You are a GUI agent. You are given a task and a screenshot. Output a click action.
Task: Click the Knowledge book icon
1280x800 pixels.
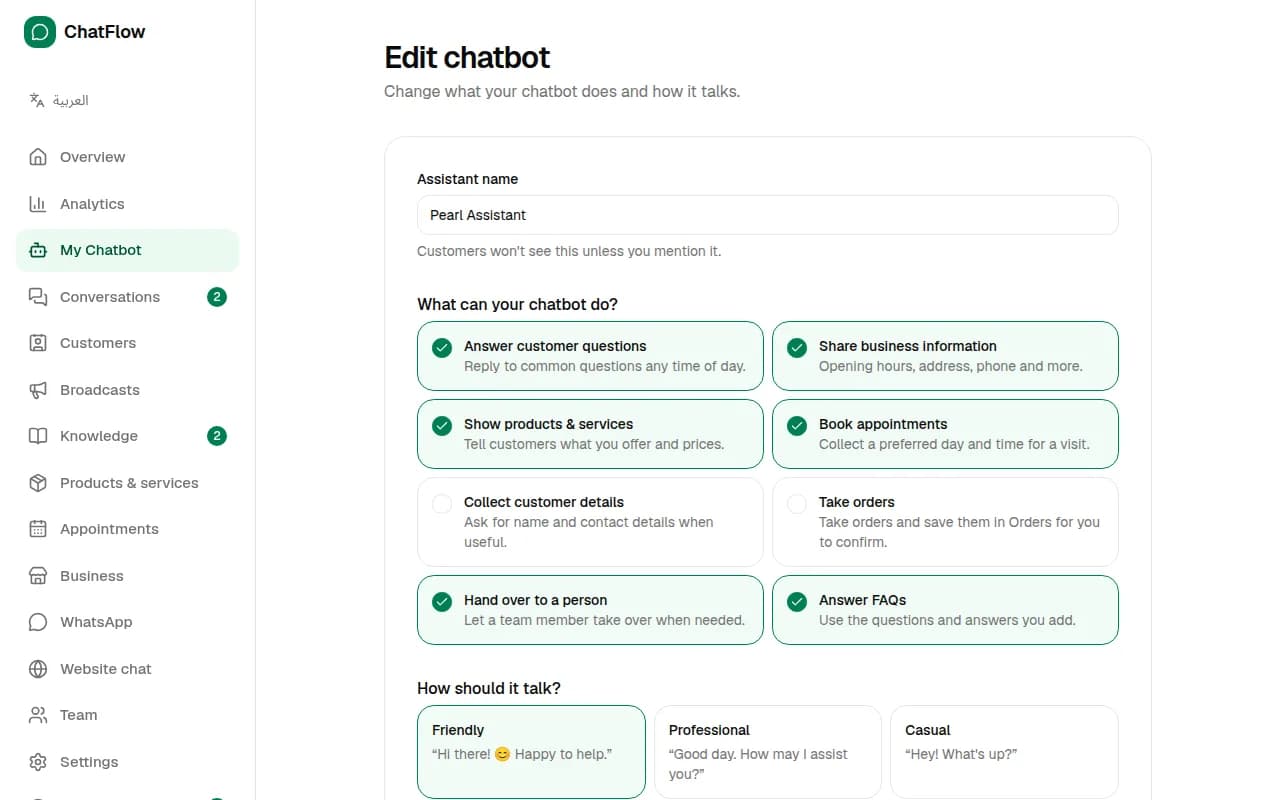point(38,436)
